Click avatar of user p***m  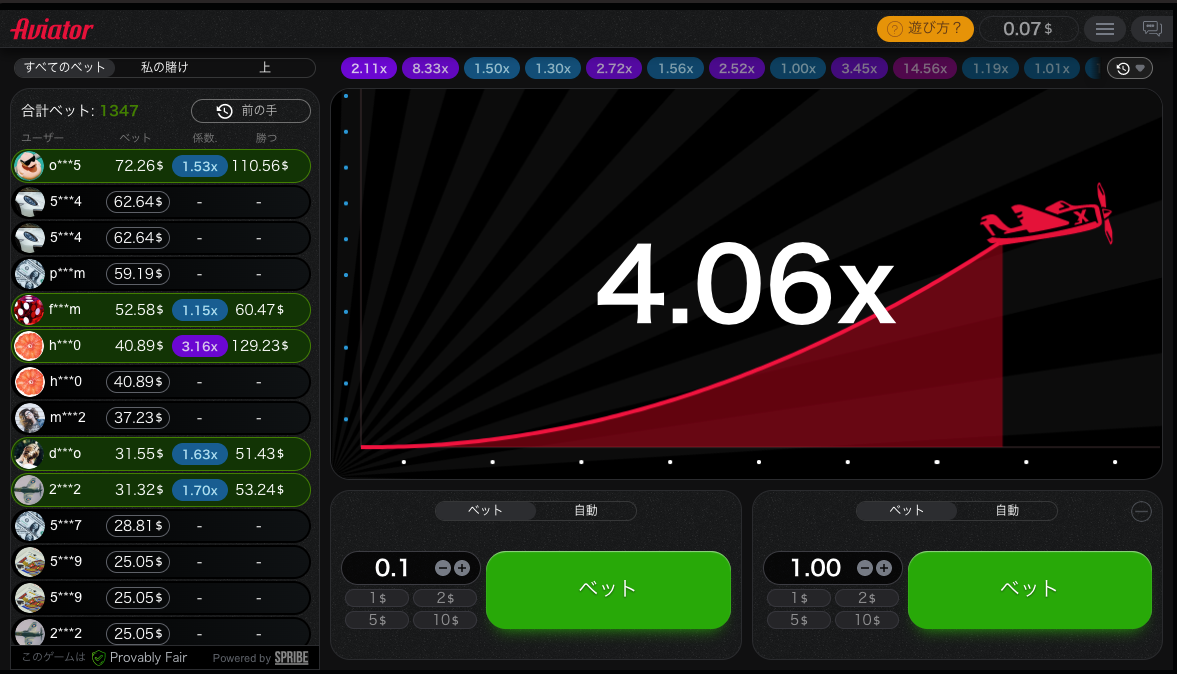pos(29,274)
